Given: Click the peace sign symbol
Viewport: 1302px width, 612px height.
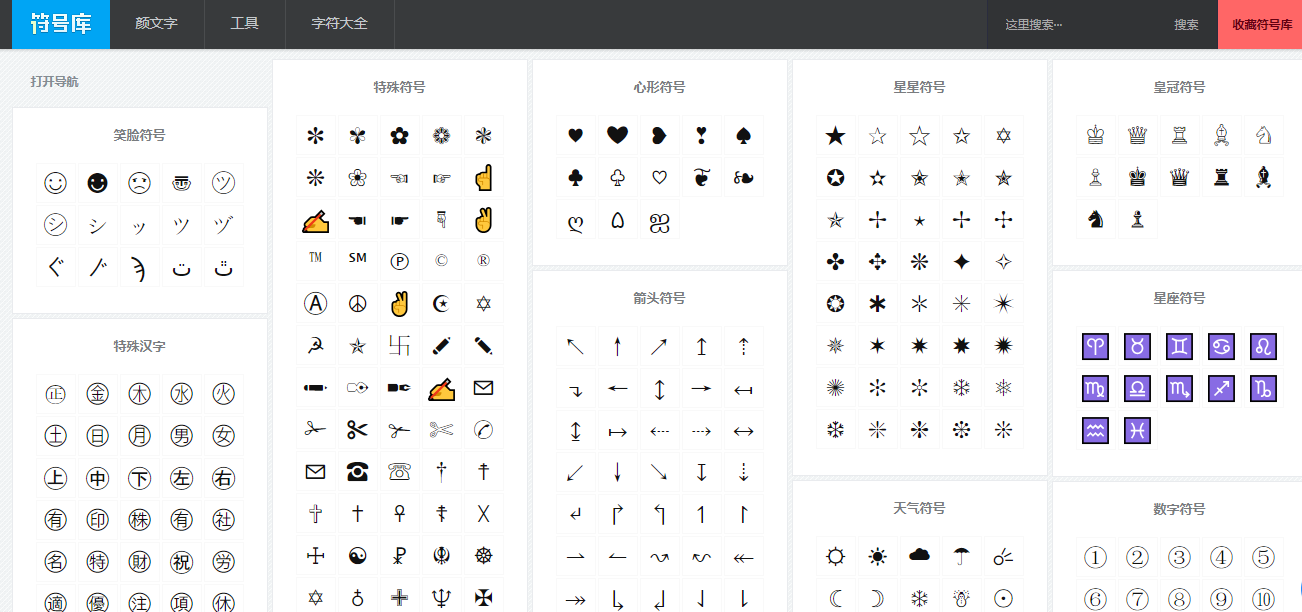Looking at the screenshot, I should [x=357, y=304].
